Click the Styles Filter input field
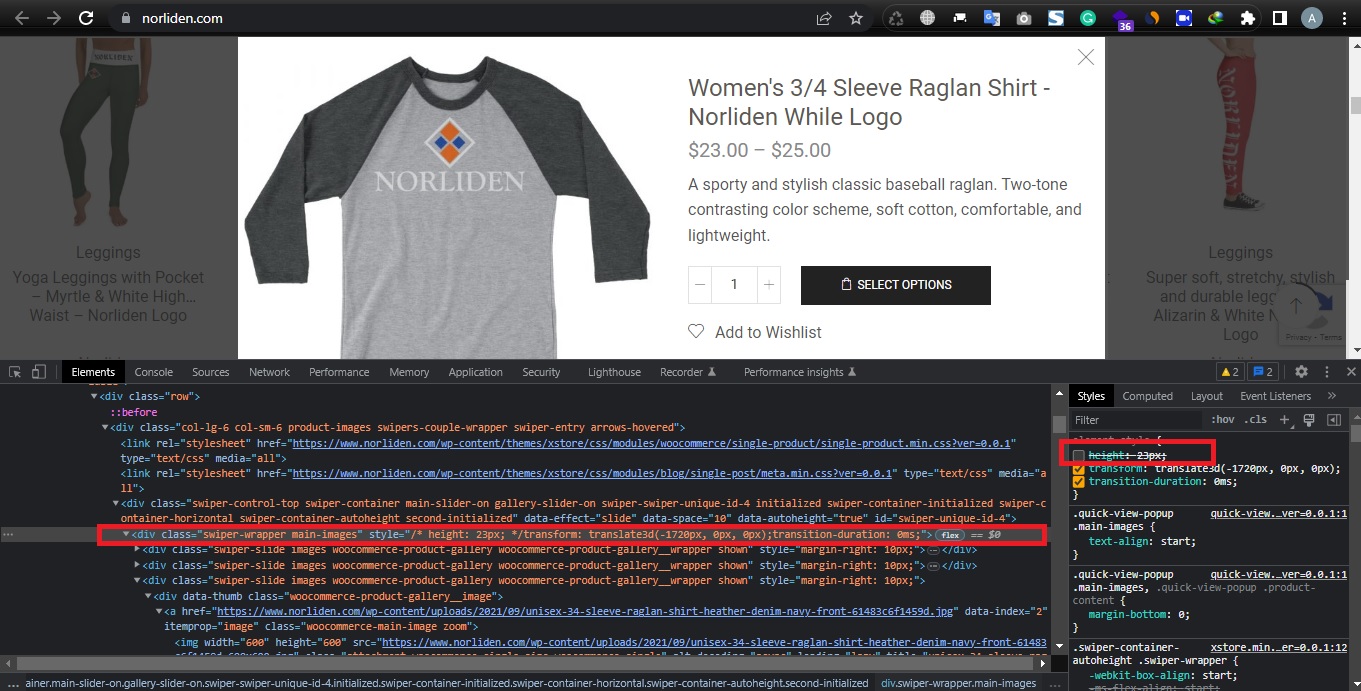This screenshot has height=691, width=1361. 1136,420
